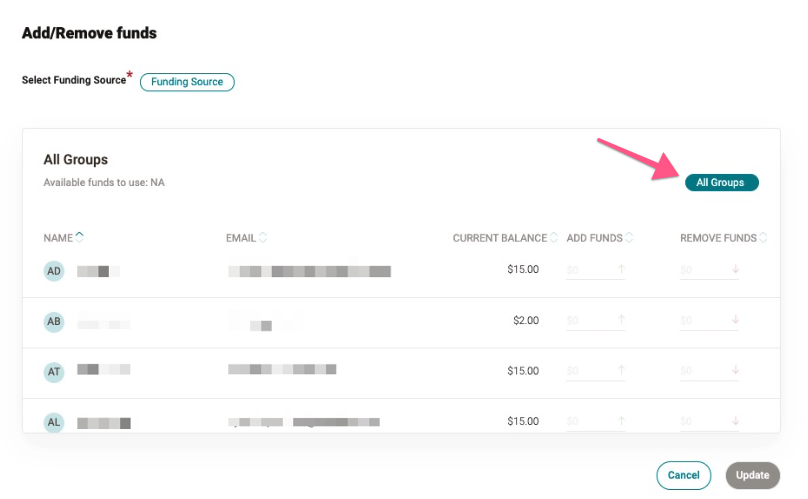Click the AD user avatar
Screen dimensions: 808x499
pos(54,271)
